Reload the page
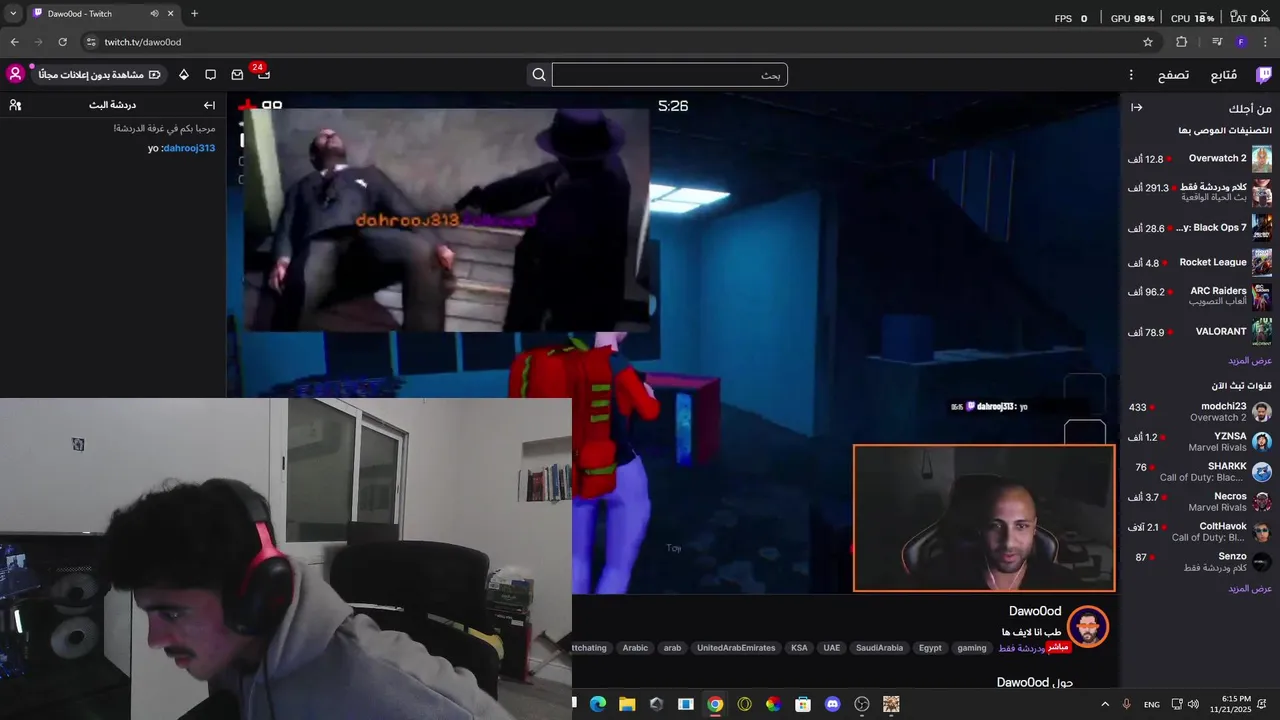Image resolution: width=1280 pixels, height=720 pixels. click(62, 42)
